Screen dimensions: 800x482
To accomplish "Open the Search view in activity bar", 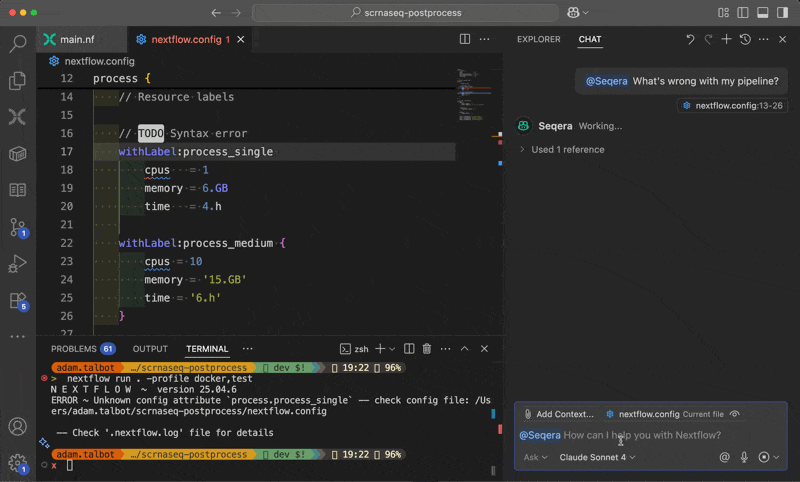I will [17, 44].
